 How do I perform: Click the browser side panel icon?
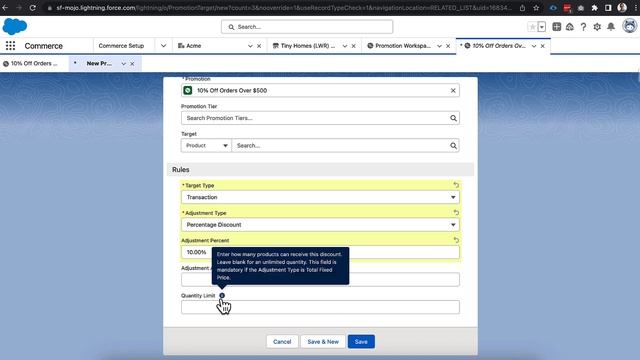[x=608, y=8]
